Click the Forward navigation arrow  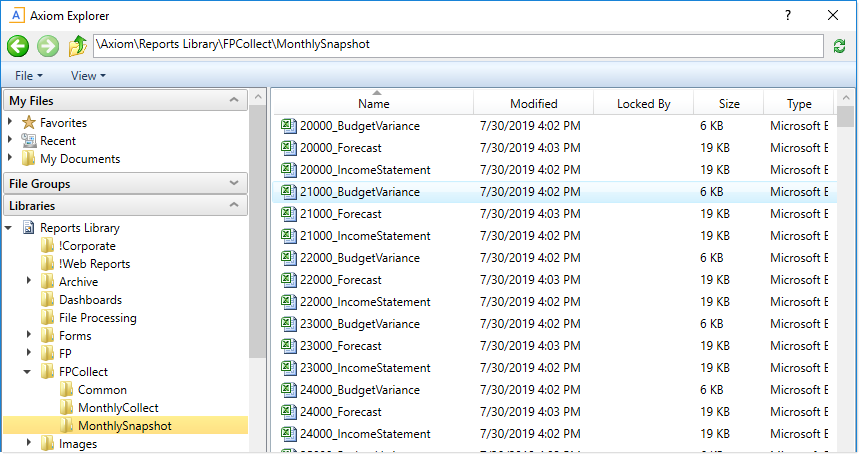tap(48, 46)
